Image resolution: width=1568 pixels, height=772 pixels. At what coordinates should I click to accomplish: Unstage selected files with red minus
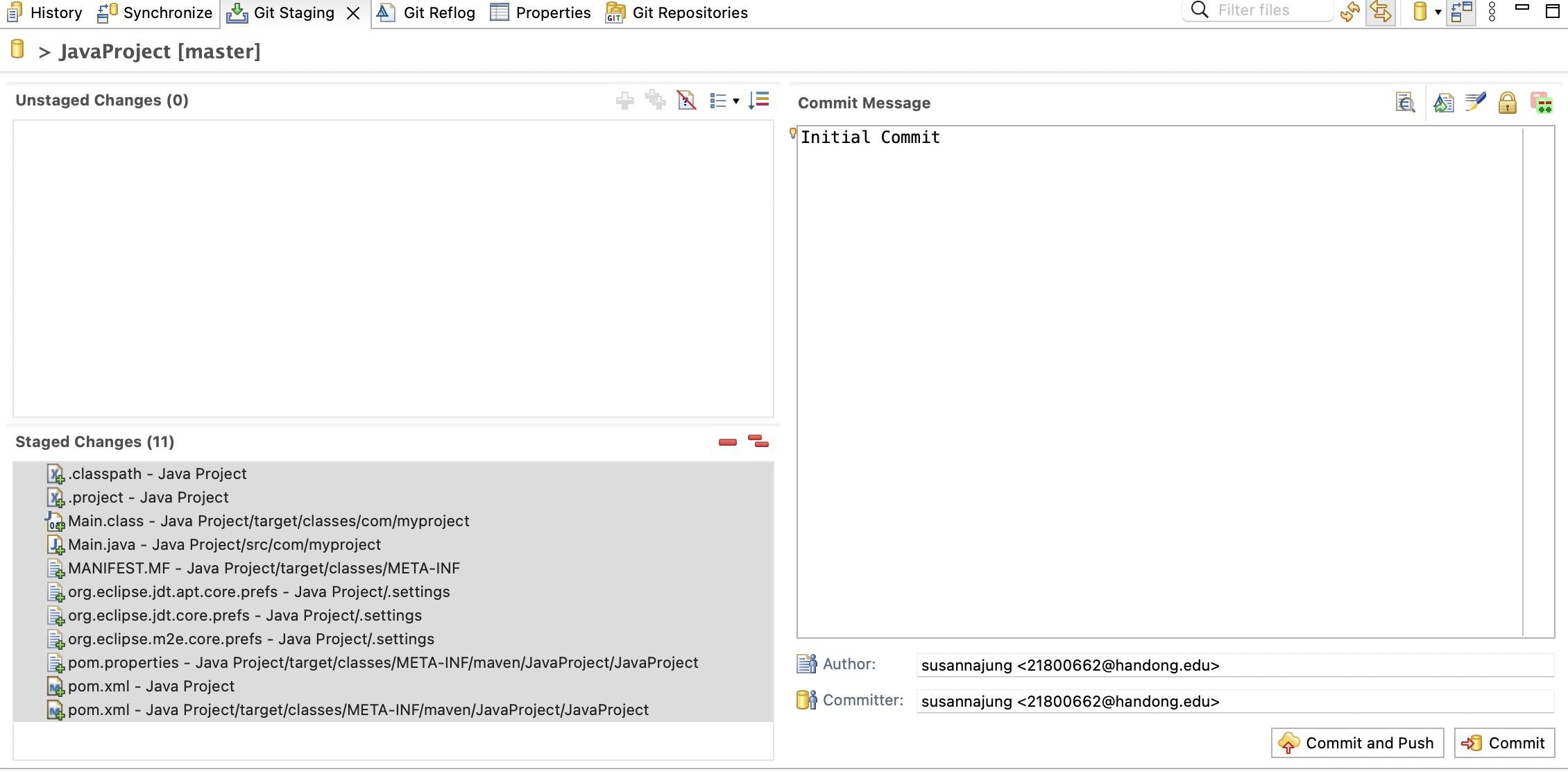click(x=727, y=442)
